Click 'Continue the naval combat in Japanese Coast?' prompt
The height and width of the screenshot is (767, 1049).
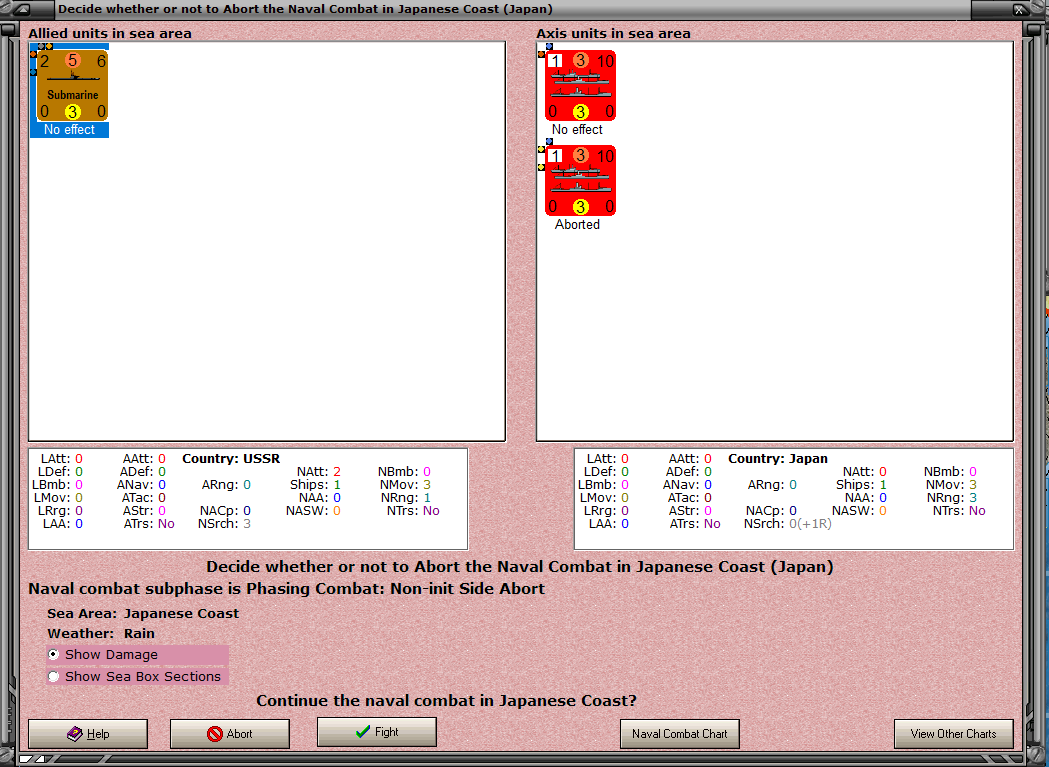point(446,701)
